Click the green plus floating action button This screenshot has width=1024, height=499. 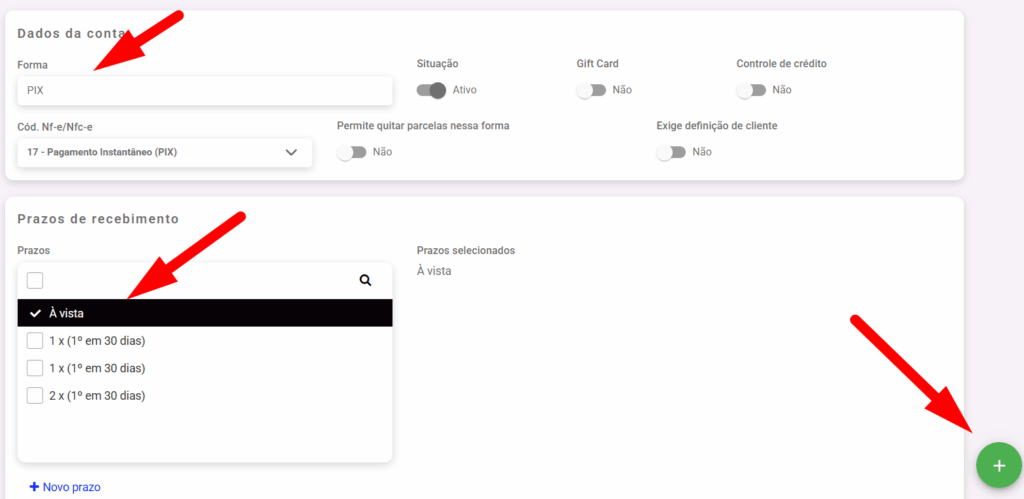999,466
